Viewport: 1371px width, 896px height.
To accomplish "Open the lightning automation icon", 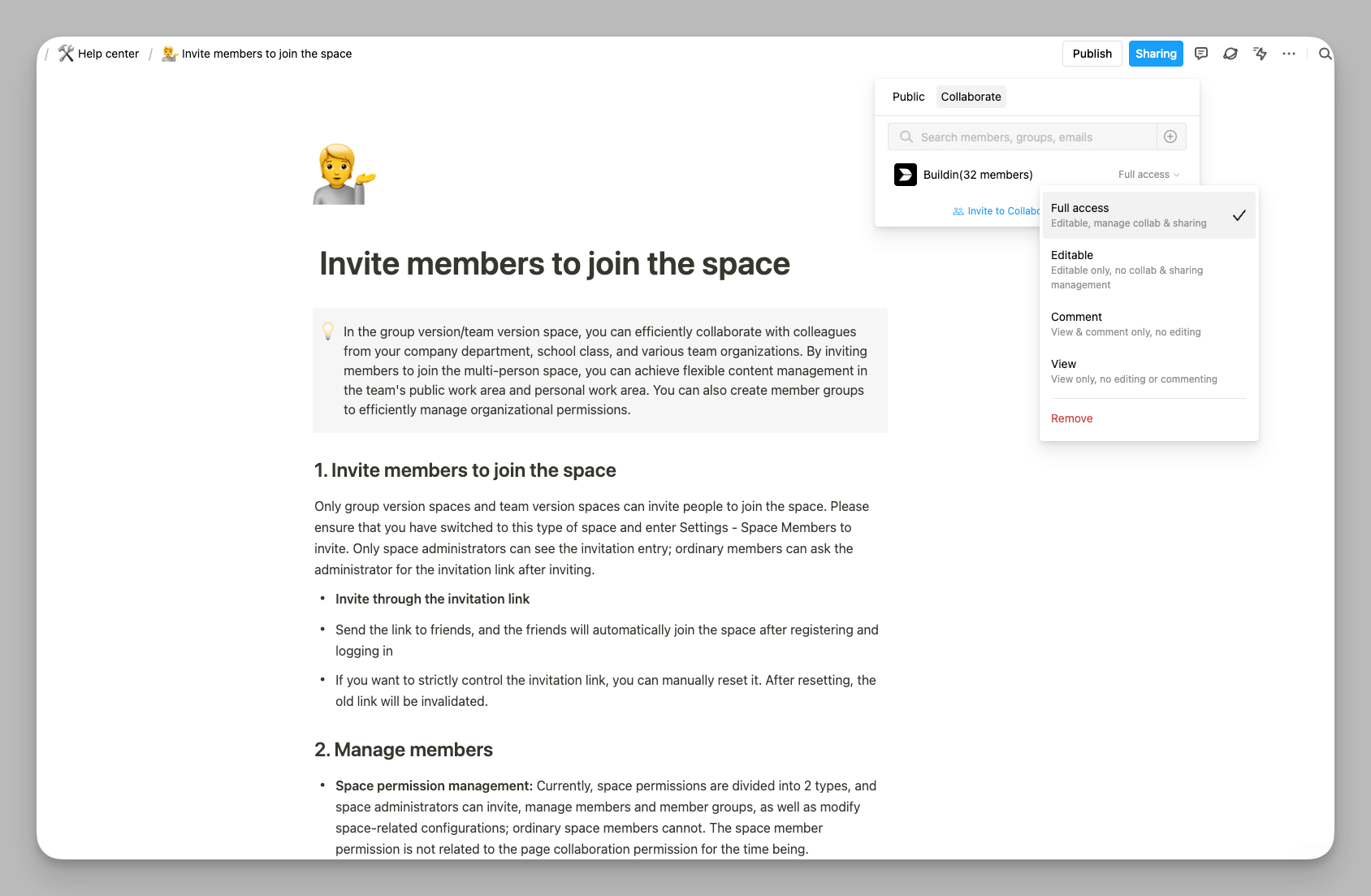I will (x=1260, y=54).
